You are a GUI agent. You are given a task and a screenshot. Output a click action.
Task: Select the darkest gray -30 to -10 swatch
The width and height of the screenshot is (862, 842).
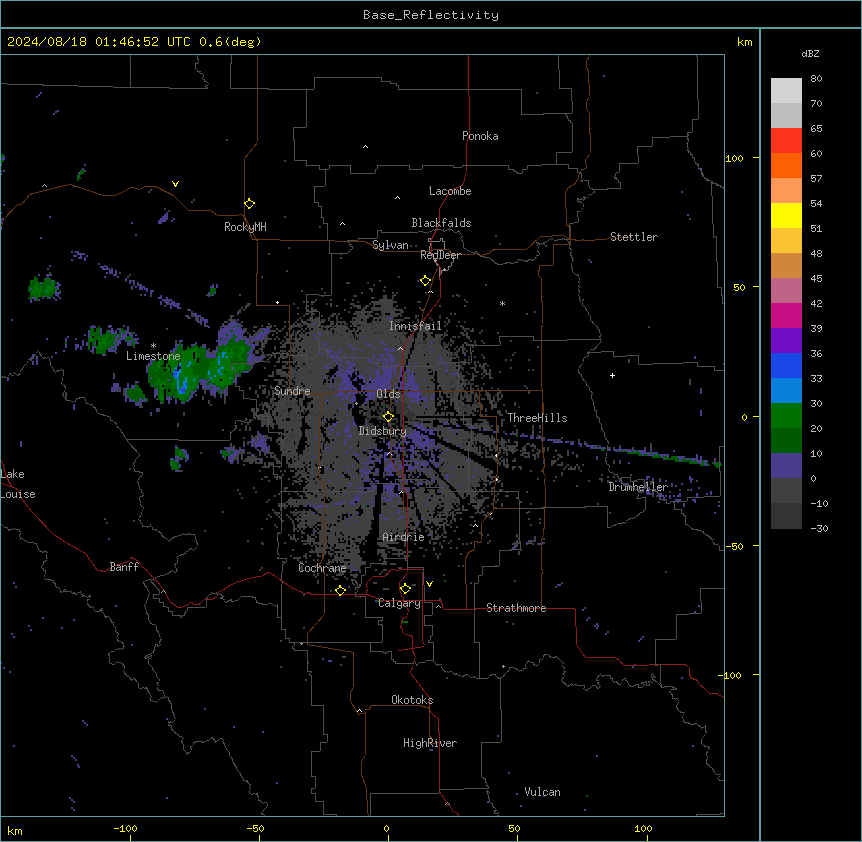tap(786, 516)
